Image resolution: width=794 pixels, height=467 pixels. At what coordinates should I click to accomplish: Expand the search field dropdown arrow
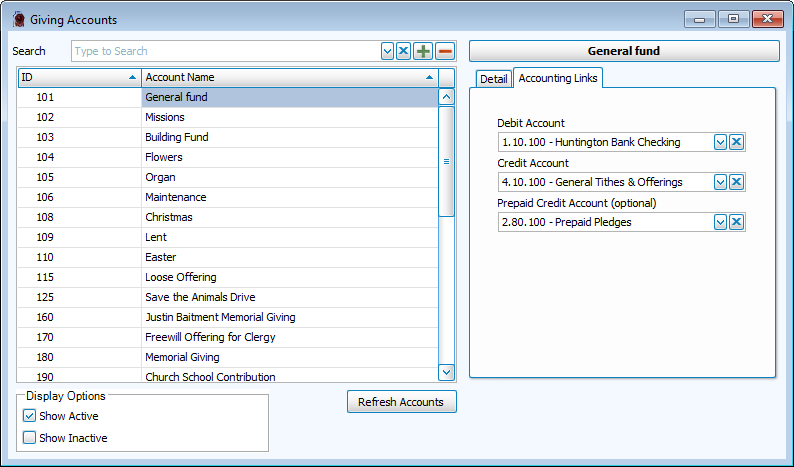pos(388,51)
